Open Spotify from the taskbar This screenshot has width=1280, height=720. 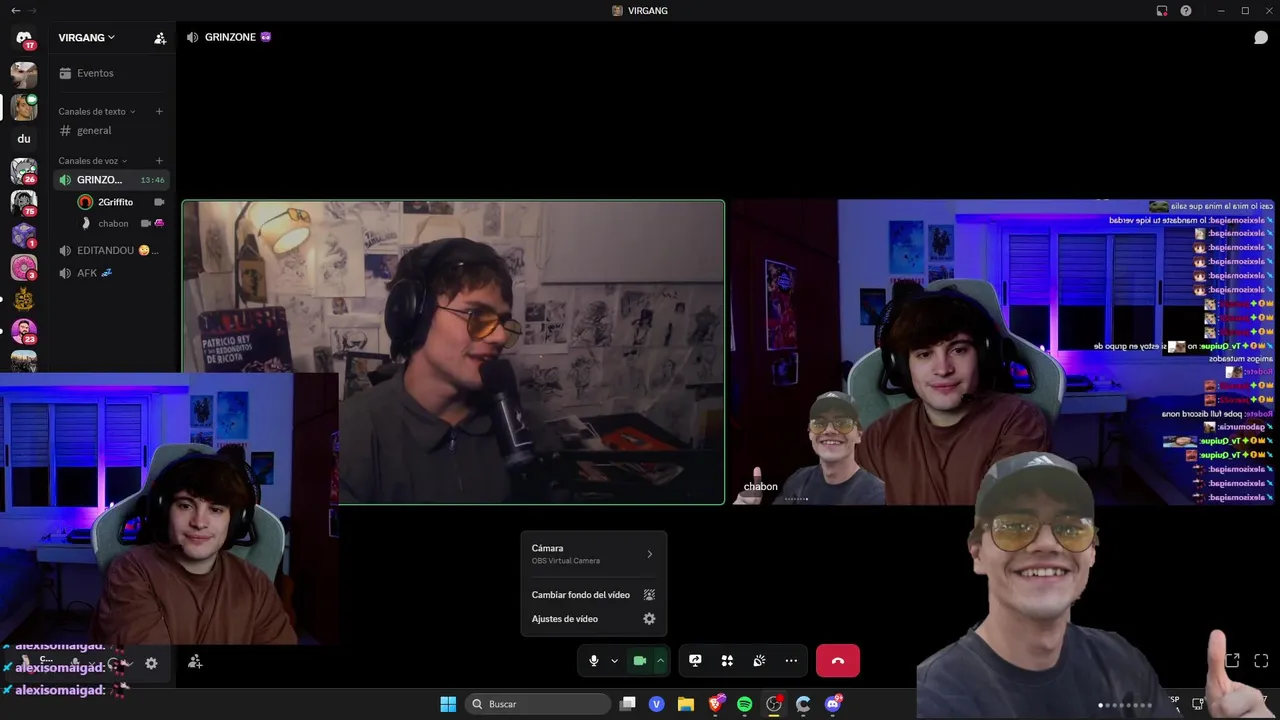pyautogui.click(x=744, y=704)
